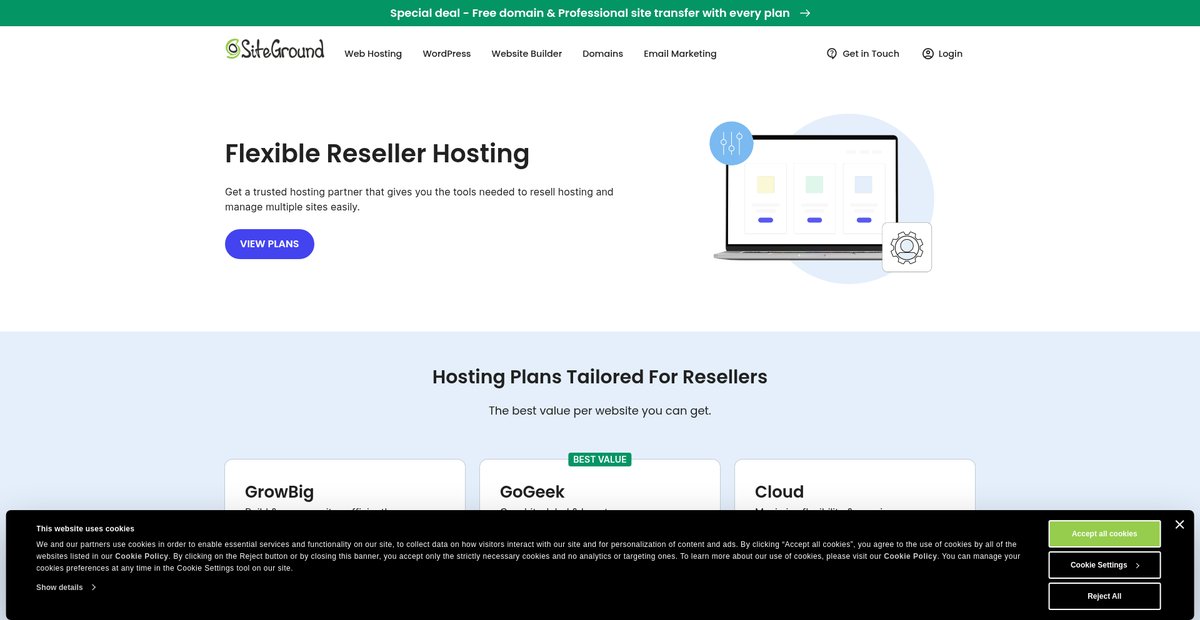Click the Get in Touch link
The width and height of the screenshot is (1200, 620).
click(863, 54)
